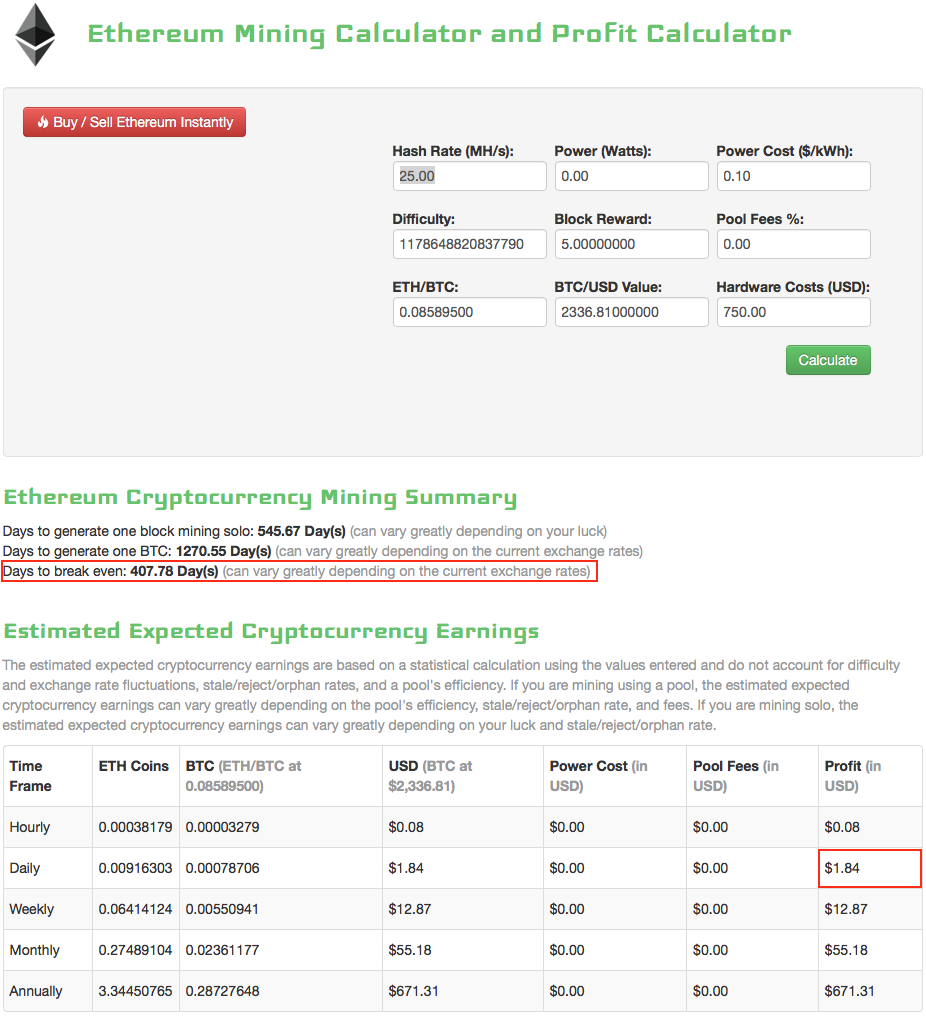Viewport: 926px width, 1016px height.
Task: Click the BTC/USD Value input field
Action: tap(631, 312)
